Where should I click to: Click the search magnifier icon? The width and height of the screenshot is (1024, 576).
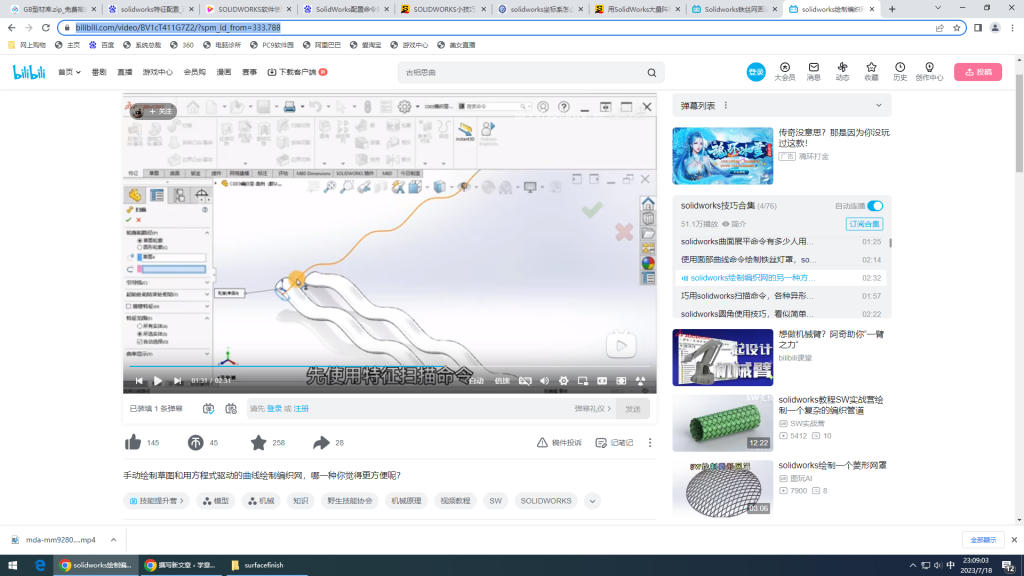point(652,73)
